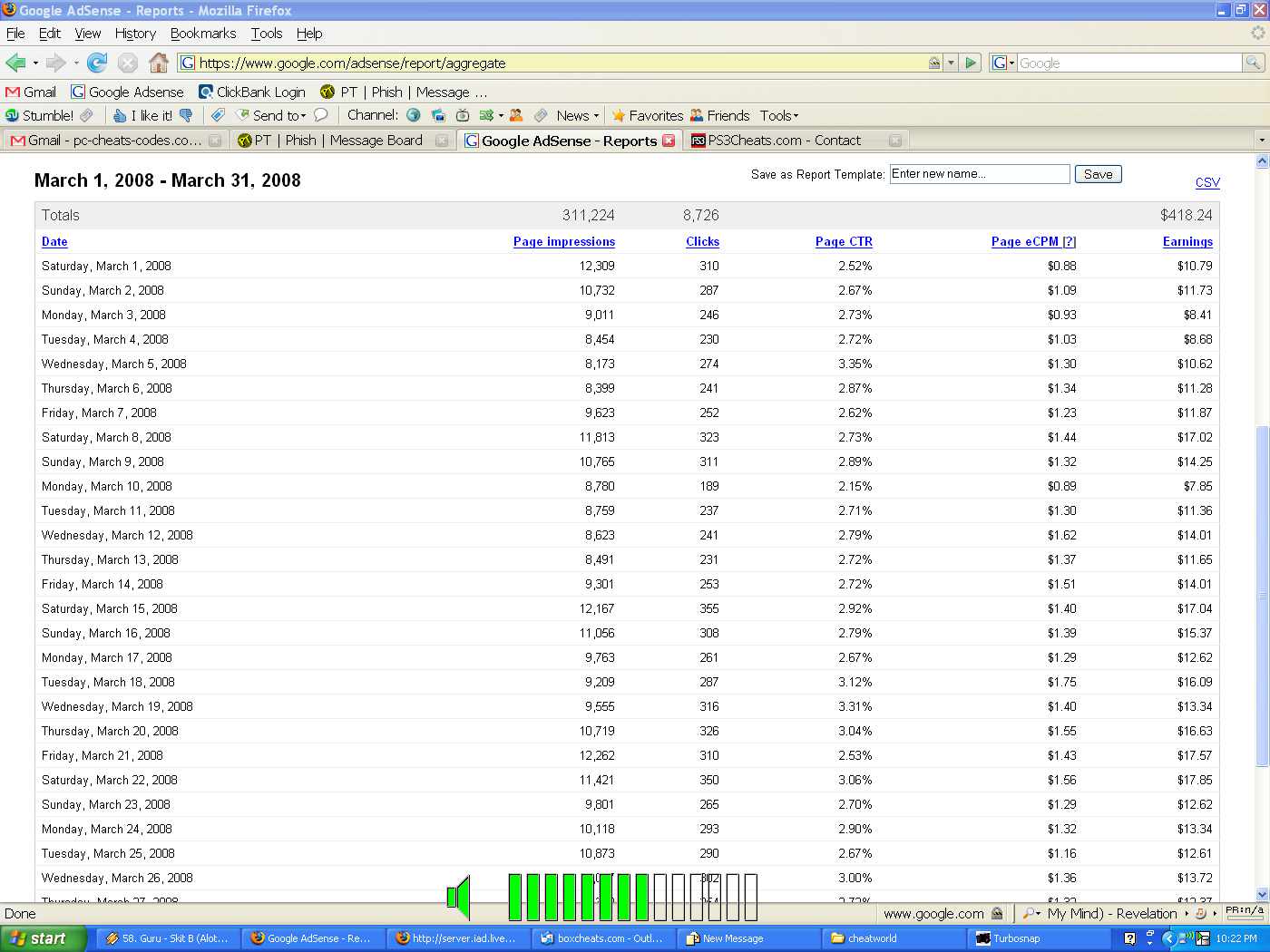Open the Back history dropdown arrow
1270x952 pixels.
point(35,63)
